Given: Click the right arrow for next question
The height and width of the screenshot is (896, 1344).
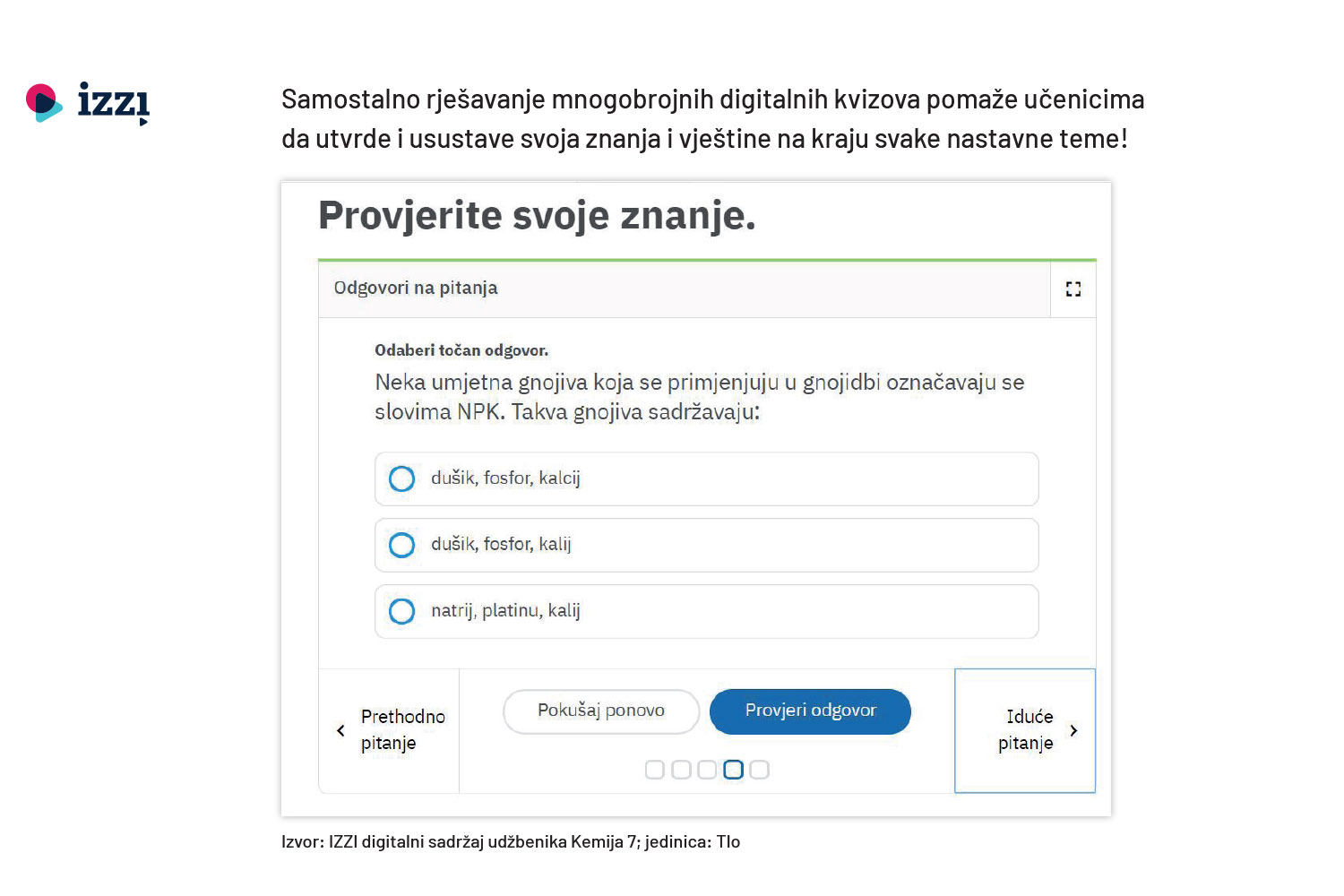Looking at the screenshot, I should click(x=1073, y=730).
